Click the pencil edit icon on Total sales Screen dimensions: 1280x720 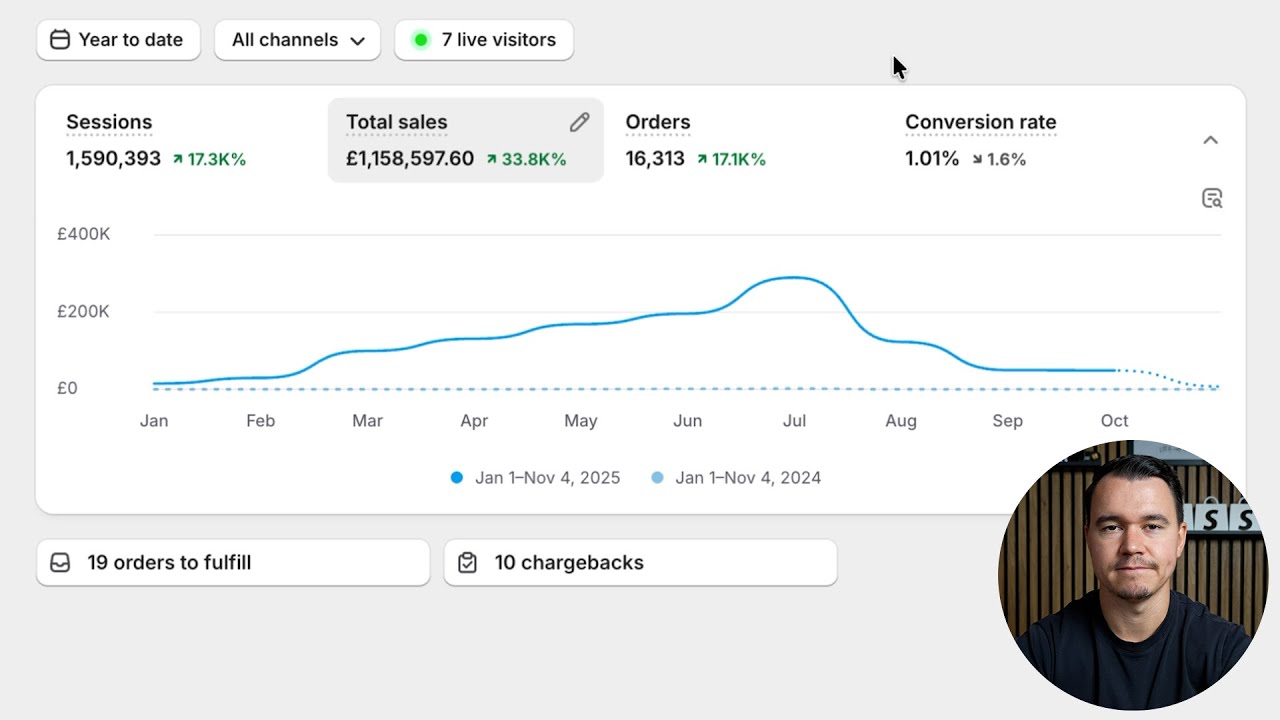[x=579, y=122]
